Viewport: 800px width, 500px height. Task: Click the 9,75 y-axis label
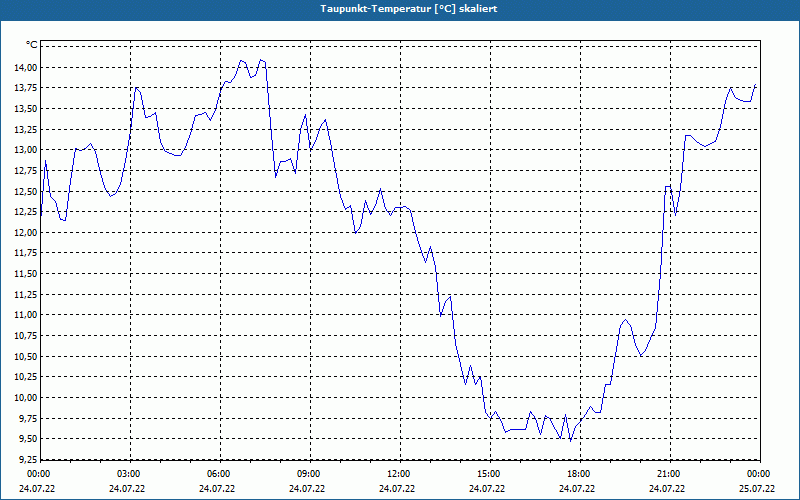(x=28, y=418)
